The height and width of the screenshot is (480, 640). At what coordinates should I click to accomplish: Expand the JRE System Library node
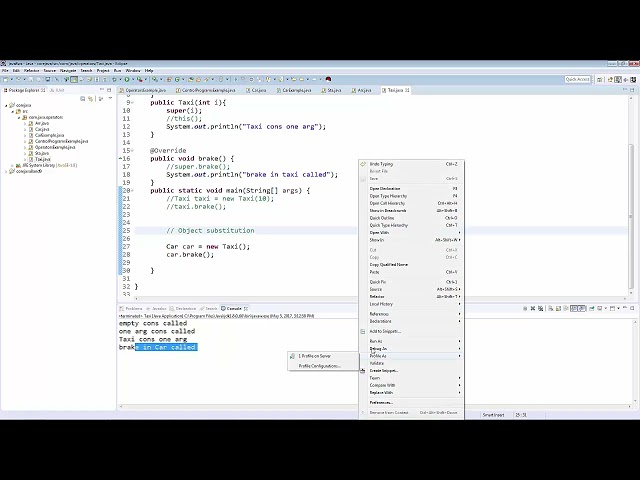pyautogui.click(x=13, y=165)
